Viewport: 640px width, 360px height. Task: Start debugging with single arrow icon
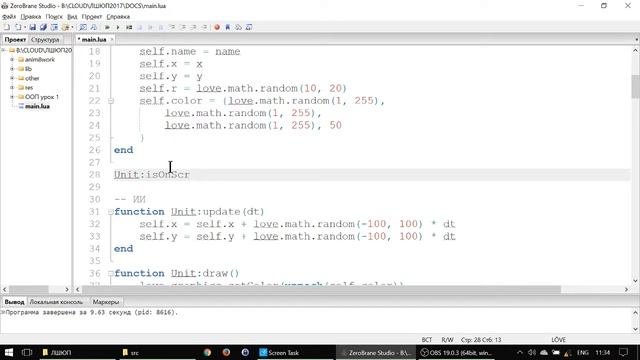point(118,27)
